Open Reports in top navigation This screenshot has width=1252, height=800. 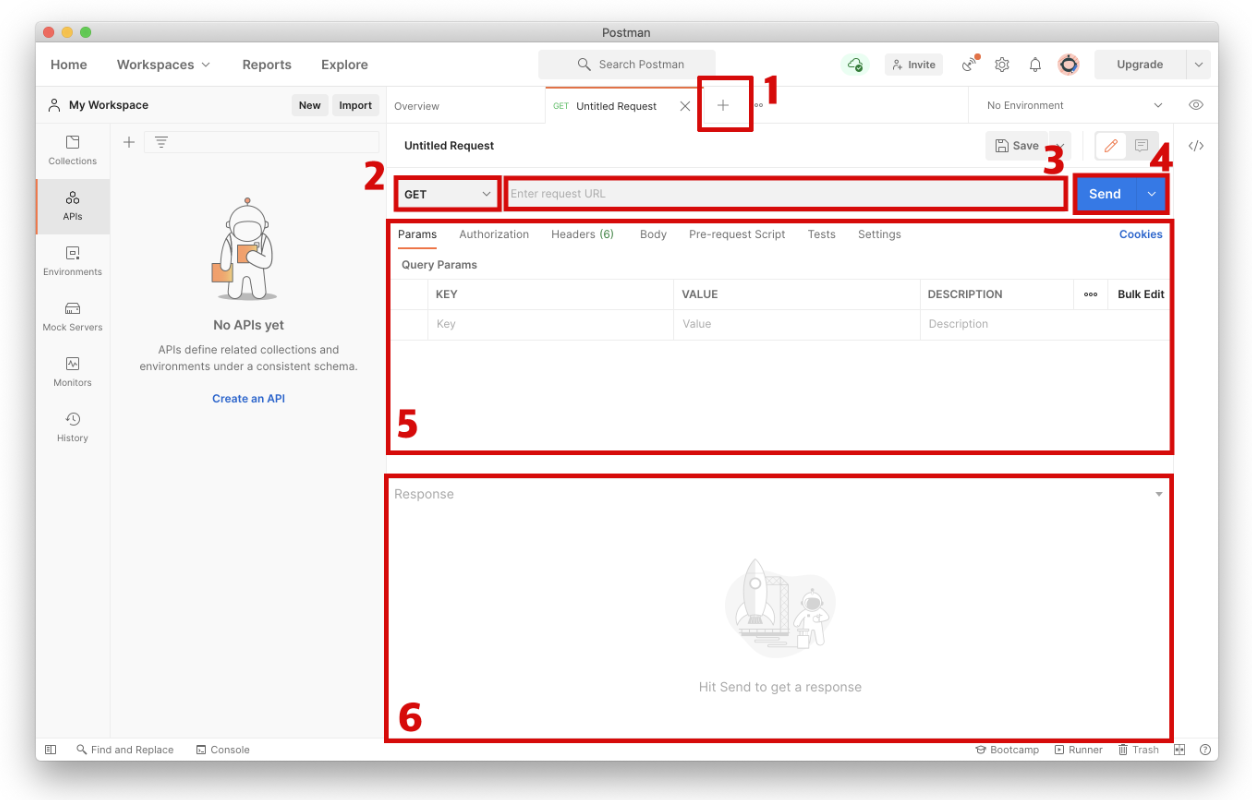pyautogui.click(x=266, y=64)
